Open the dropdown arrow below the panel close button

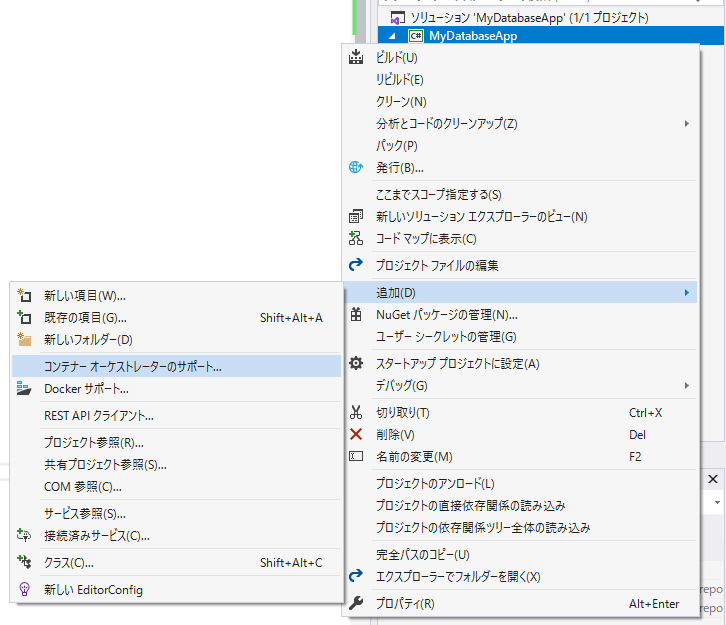[717, 502]
